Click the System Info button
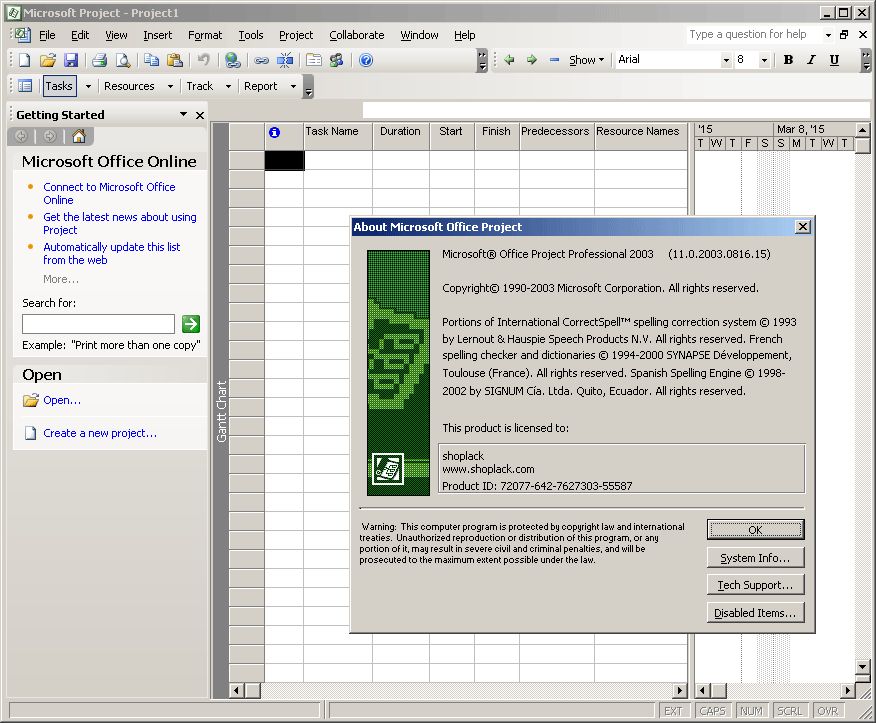876x723 pixels. (755, 558)
